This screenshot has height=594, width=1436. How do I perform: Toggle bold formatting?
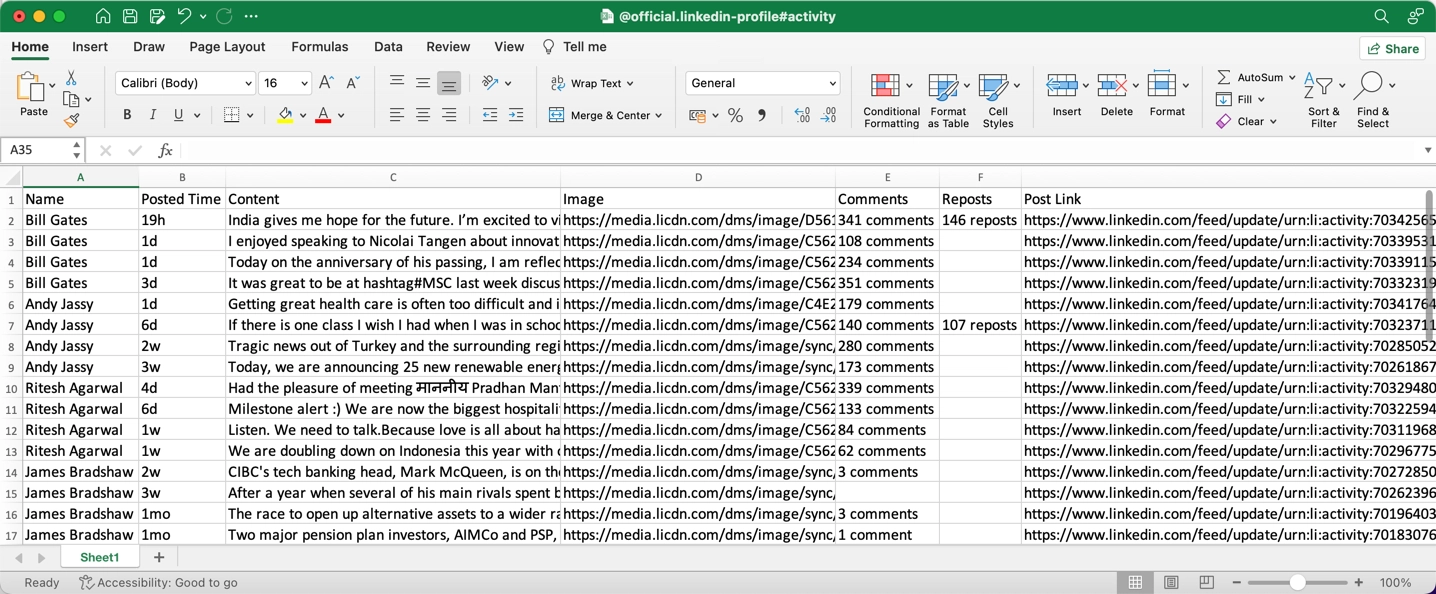(x=127, y=115)
